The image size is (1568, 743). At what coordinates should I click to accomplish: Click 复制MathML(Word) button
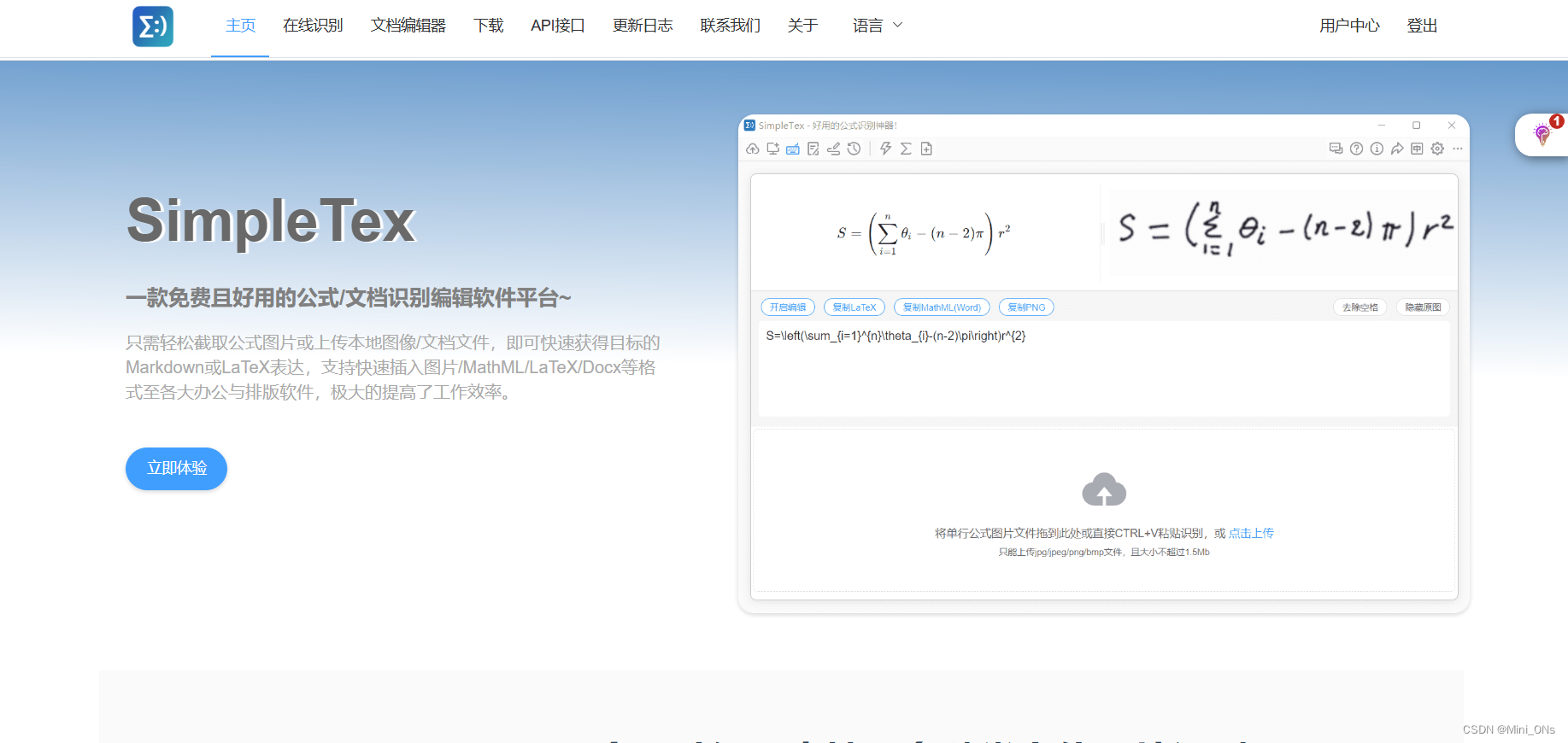coord(942,307)
